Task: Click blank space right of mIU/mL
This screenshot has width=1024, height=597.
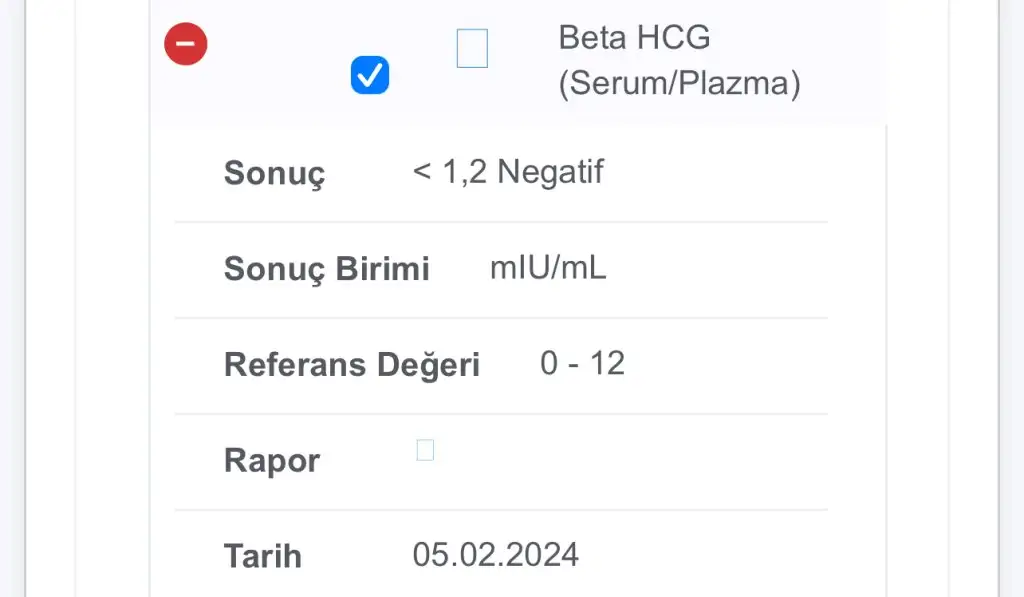Action: point(716,268)
